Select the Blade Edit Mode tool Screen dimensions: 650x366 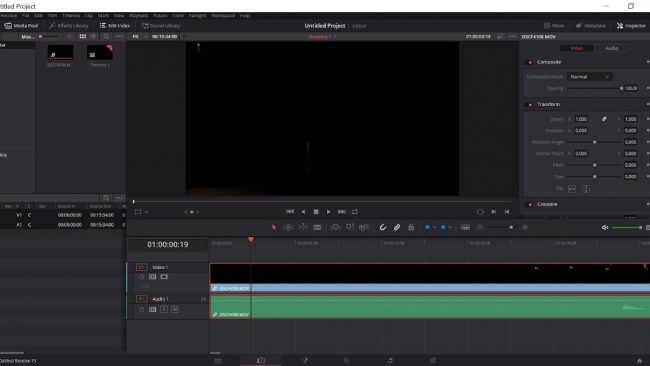[318, 227]
